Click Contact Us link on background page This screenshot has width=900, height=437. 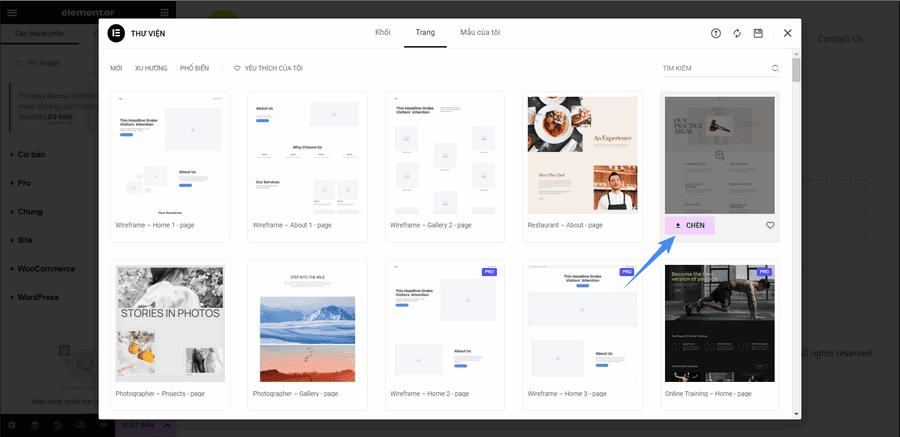pos(840,39)
